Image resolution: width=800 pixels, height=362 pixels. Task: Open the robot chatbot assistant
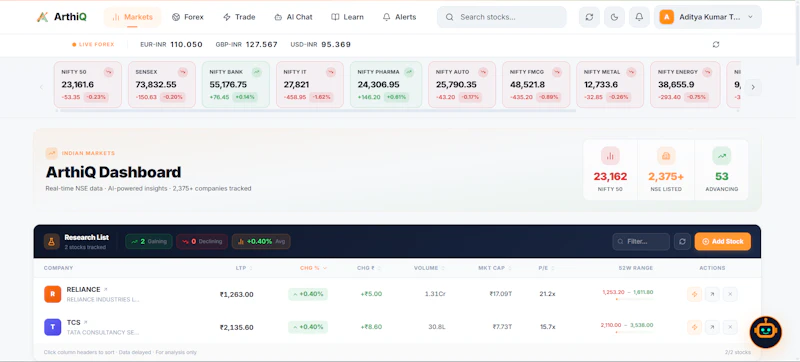click(x=765, y=332)
